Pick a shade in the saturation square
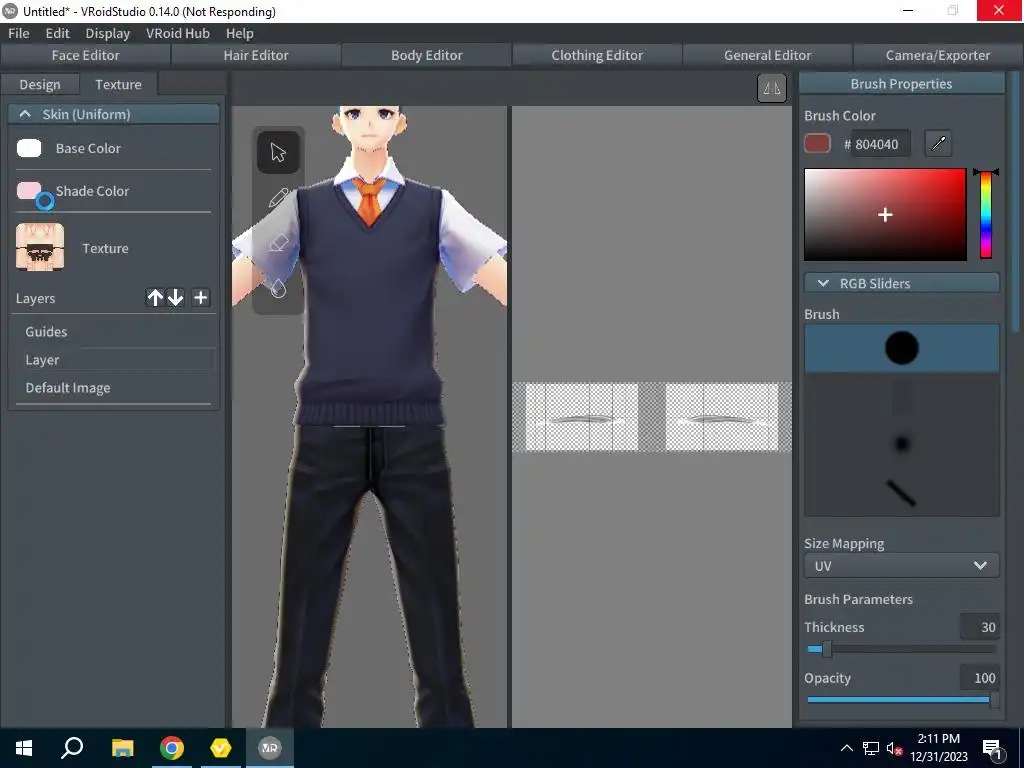Screen dimensions: 1024x768 (x=885, y=215)
